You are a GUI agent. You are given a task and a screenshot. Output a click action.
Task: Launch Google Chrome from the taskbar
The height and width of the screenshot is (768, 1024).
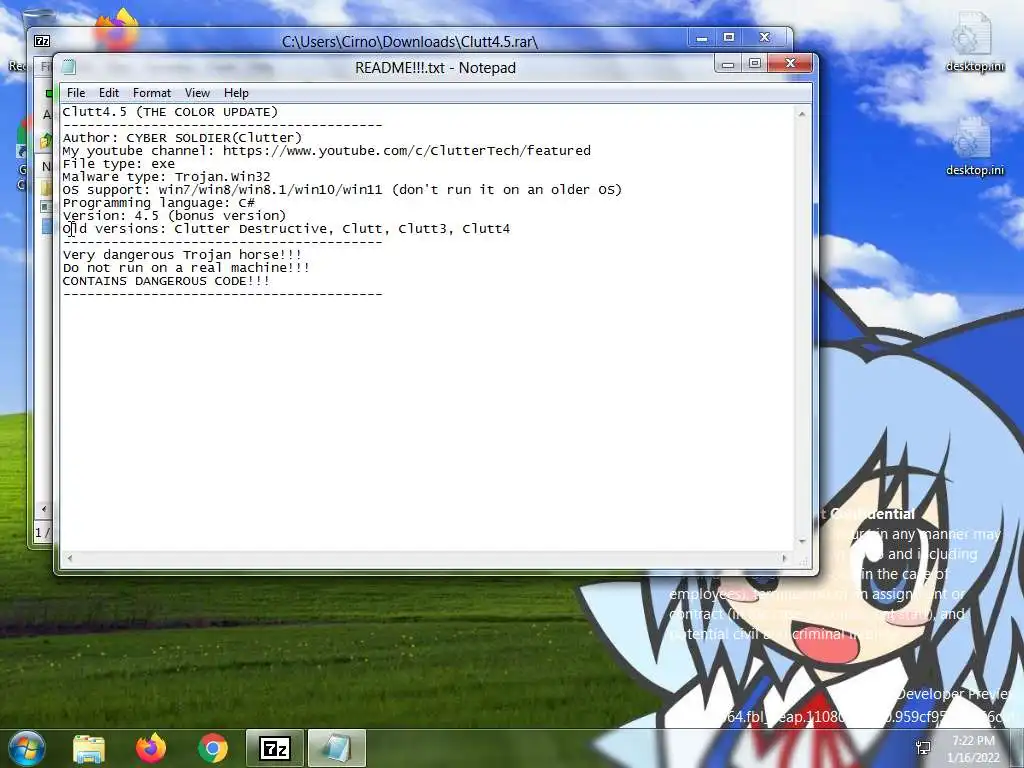point(213,748)
